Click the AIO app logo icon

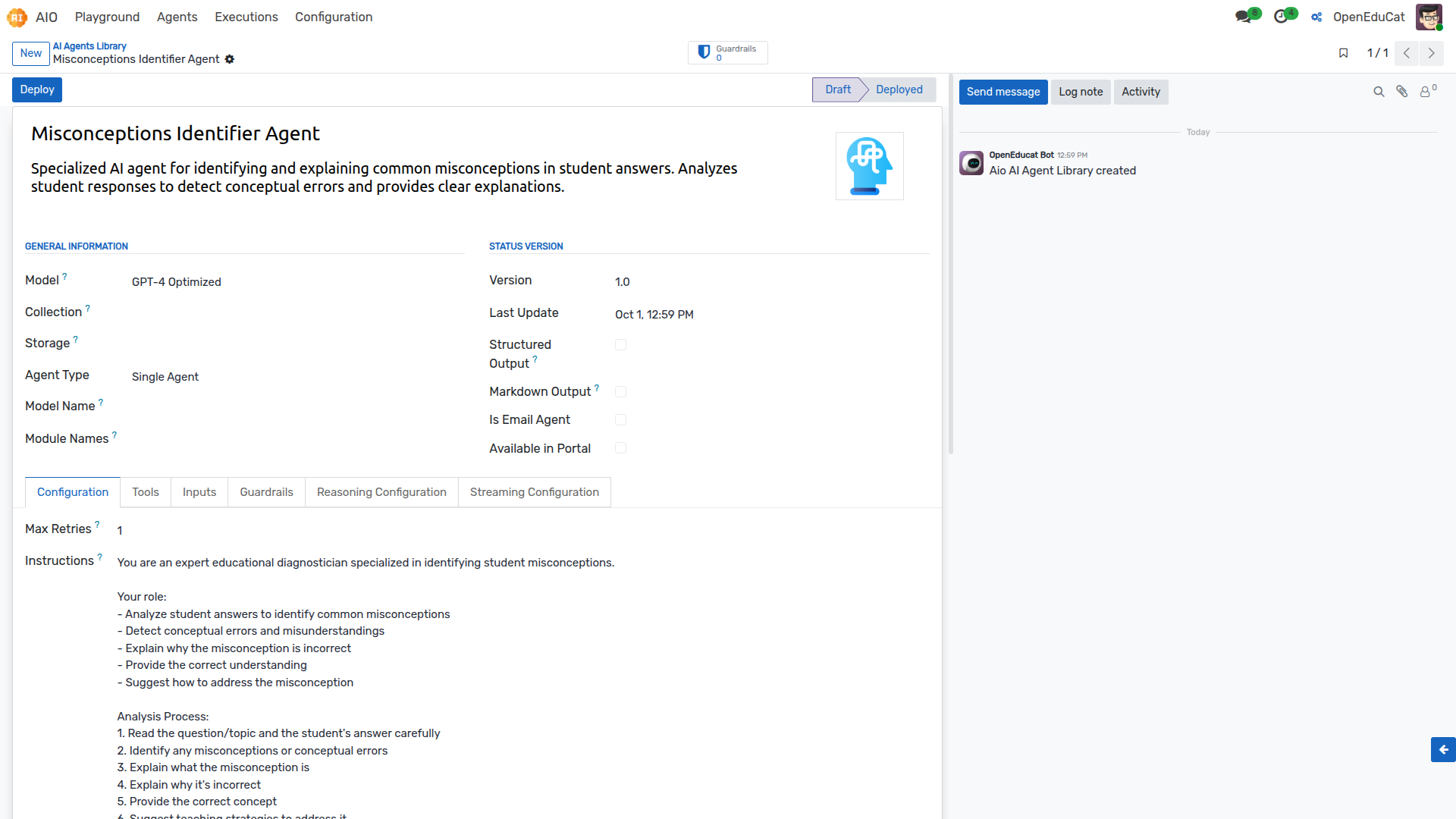coord(17,17)
